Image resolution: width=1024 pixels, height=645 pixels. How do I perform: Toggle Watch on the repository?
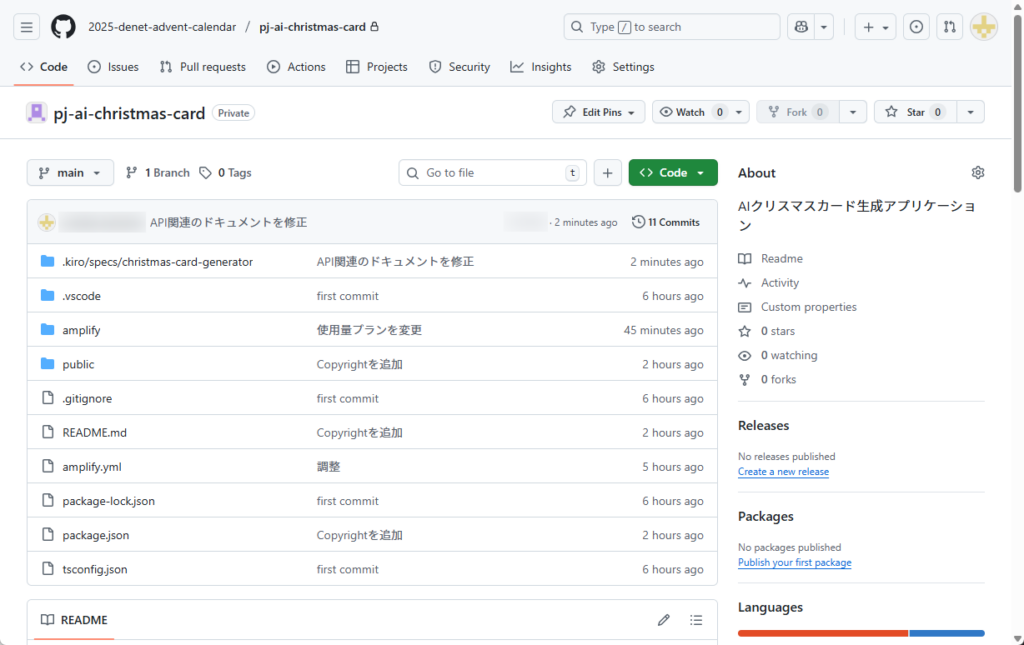point(690,112)
